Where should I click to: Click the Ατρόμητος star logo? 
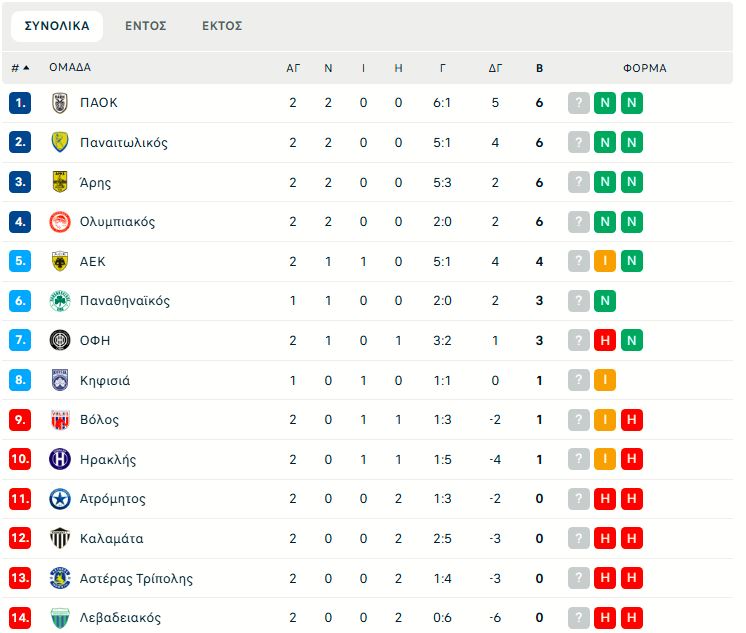point(60,499)
